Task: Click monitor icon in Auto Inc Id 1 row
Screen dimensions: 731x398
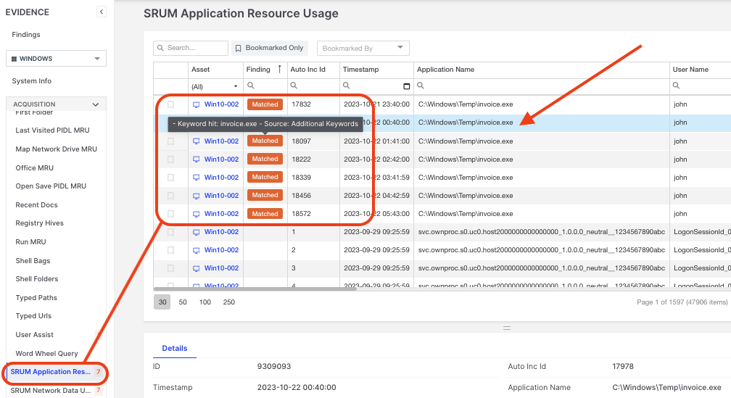Action: click(196, 232)
